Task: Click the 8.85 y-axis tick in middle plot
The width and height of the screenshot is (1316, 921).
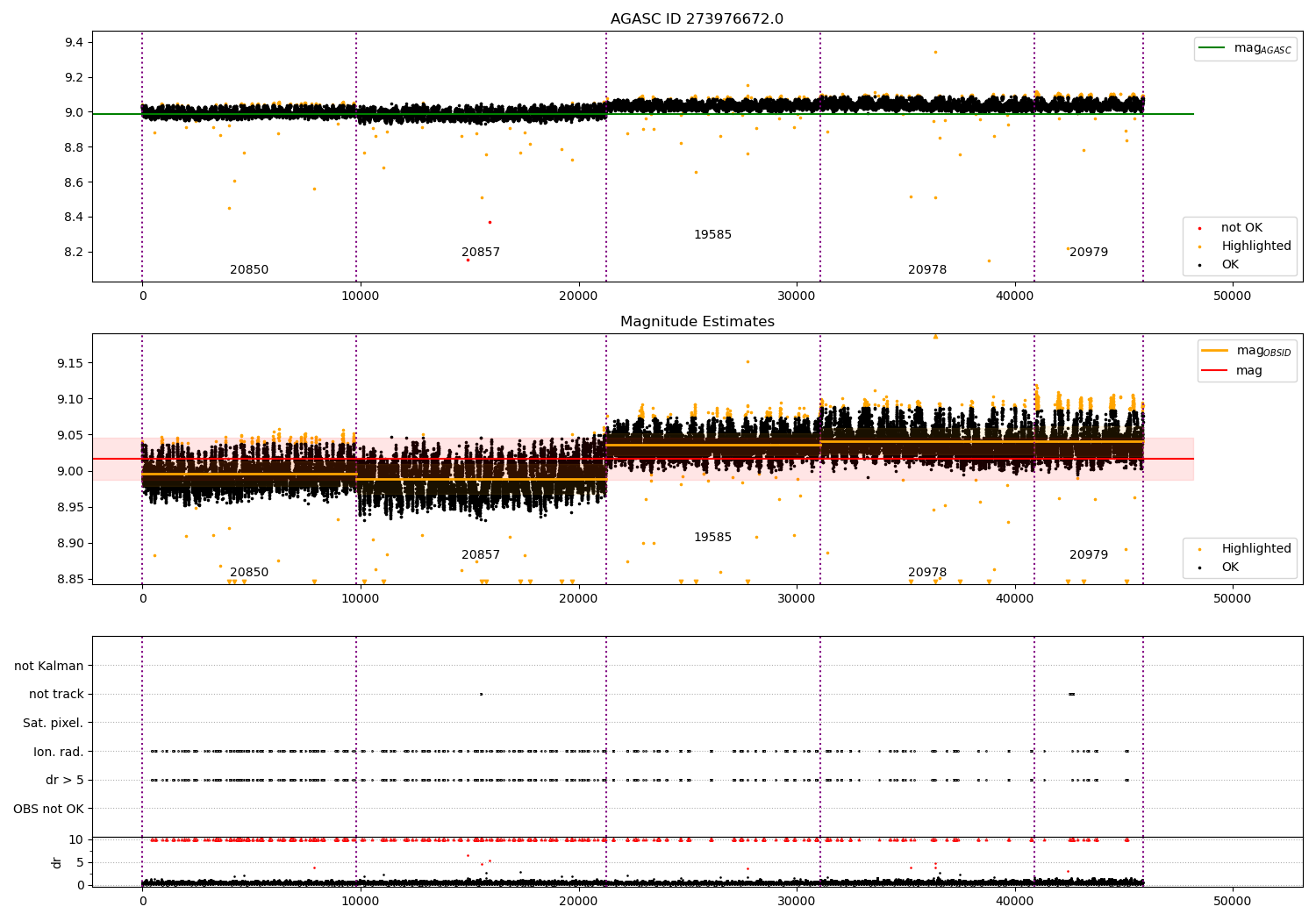Action: [71, 579]
